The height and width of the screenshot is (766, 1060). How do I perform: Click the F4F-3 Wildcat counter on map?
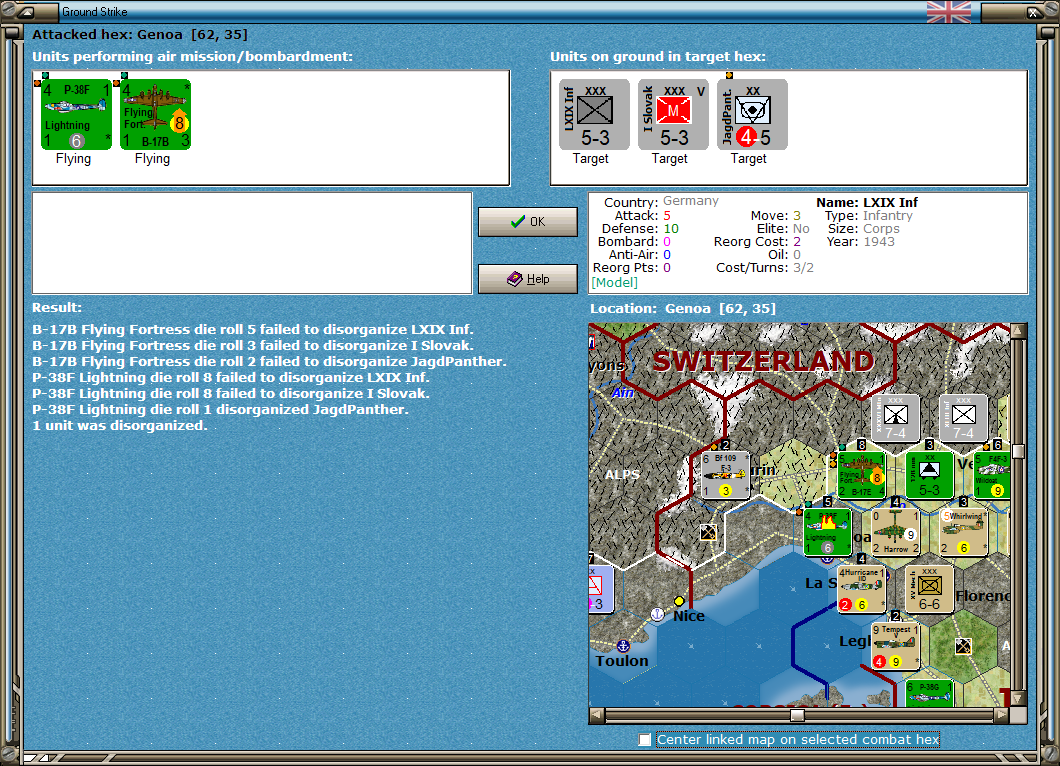point(992,475)
